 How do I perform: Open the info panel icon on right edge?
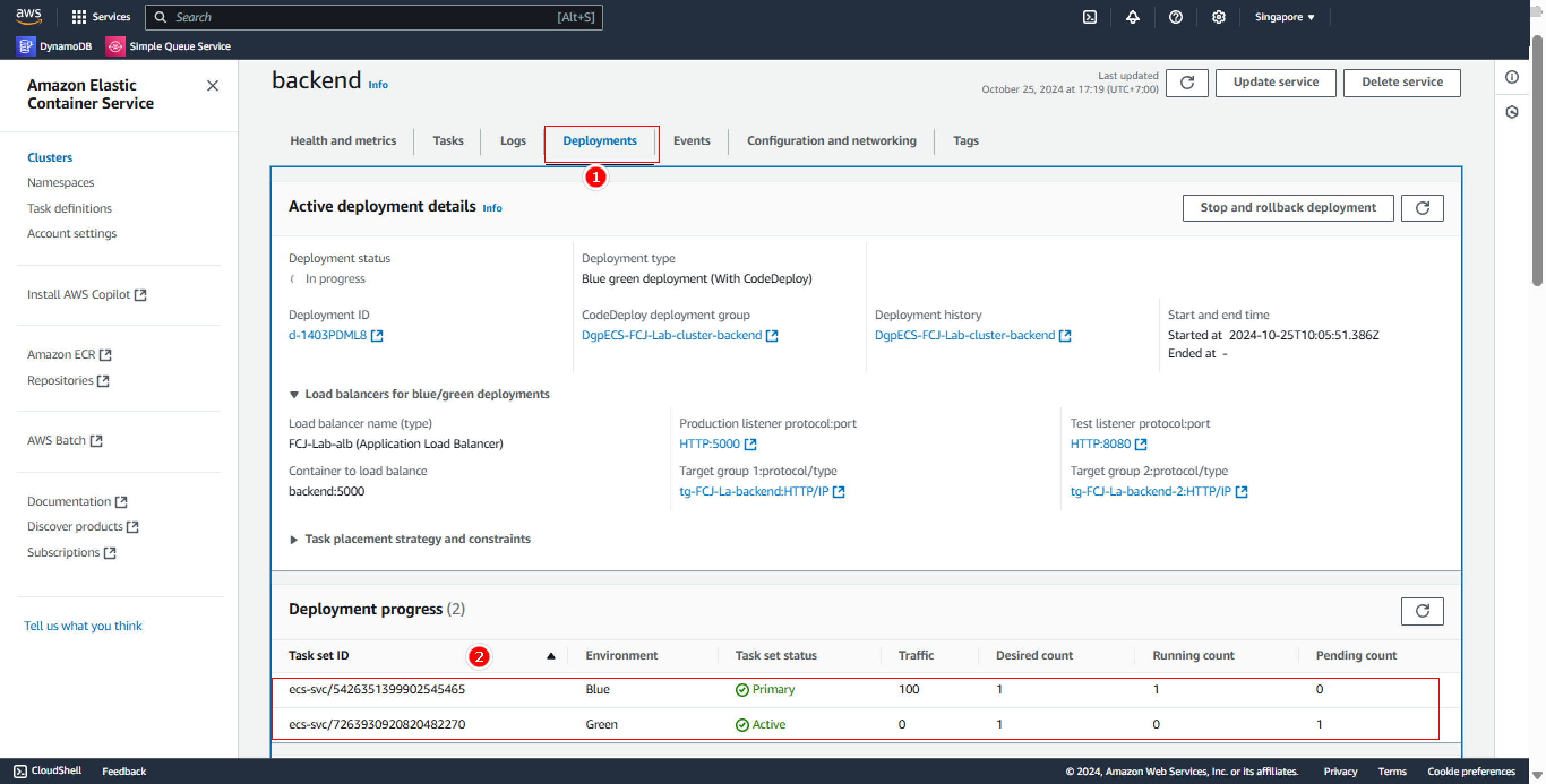pos(1512,77)
